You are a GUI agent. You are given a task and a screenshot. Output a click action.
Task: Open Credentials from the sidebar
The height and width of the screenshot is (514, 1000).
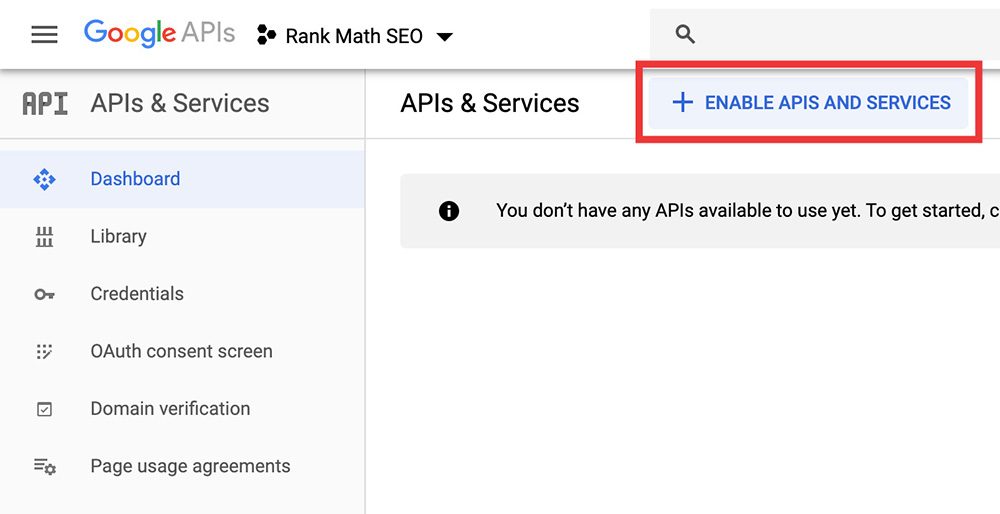(x=137, y=294)
